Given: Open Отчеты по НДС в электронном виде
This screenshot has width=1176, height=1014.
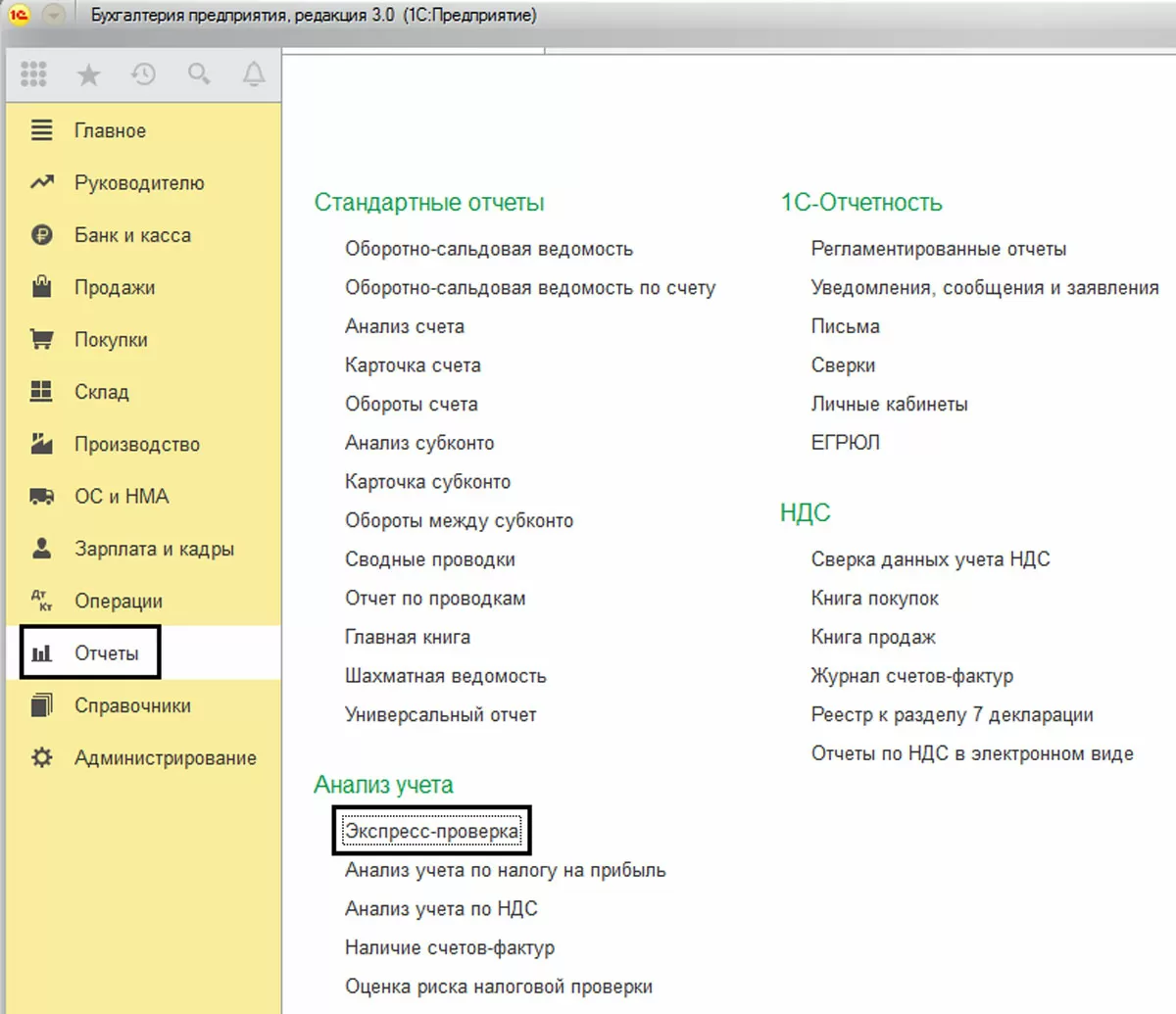Looking at the screenshot, I should coord(972,753).
